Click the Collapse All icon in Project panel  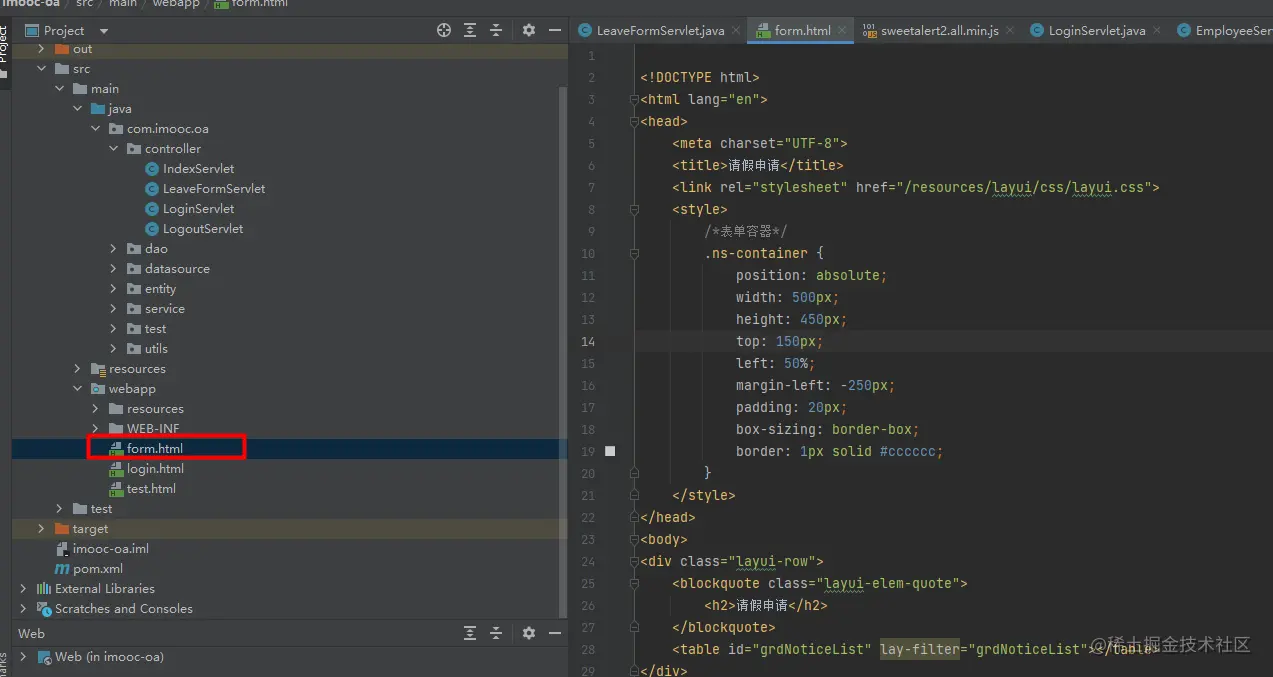495,31
